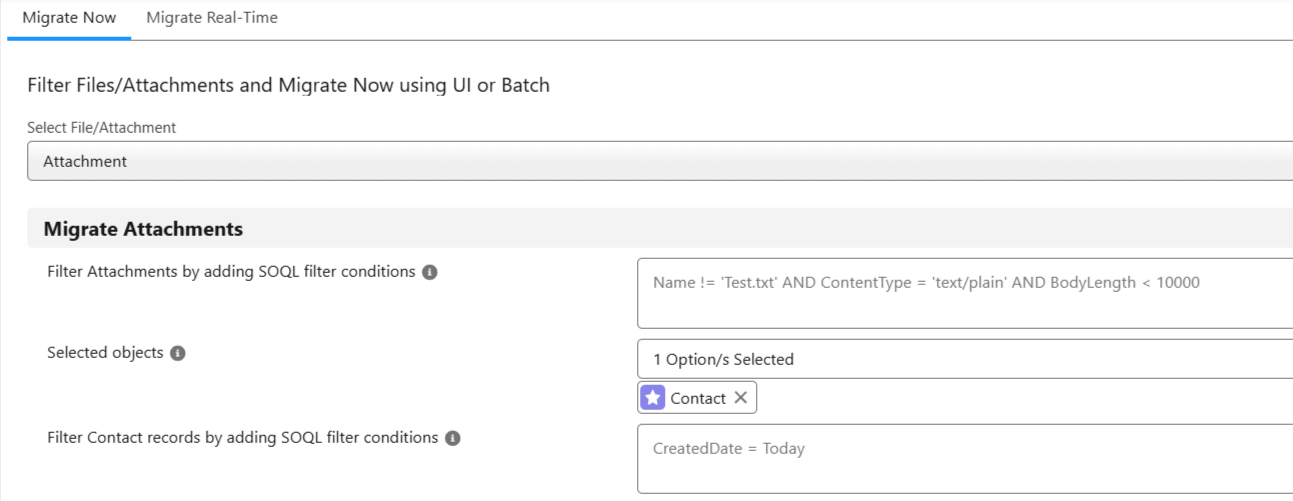Open the Migrate Real-Time tab

coord(212,18)
